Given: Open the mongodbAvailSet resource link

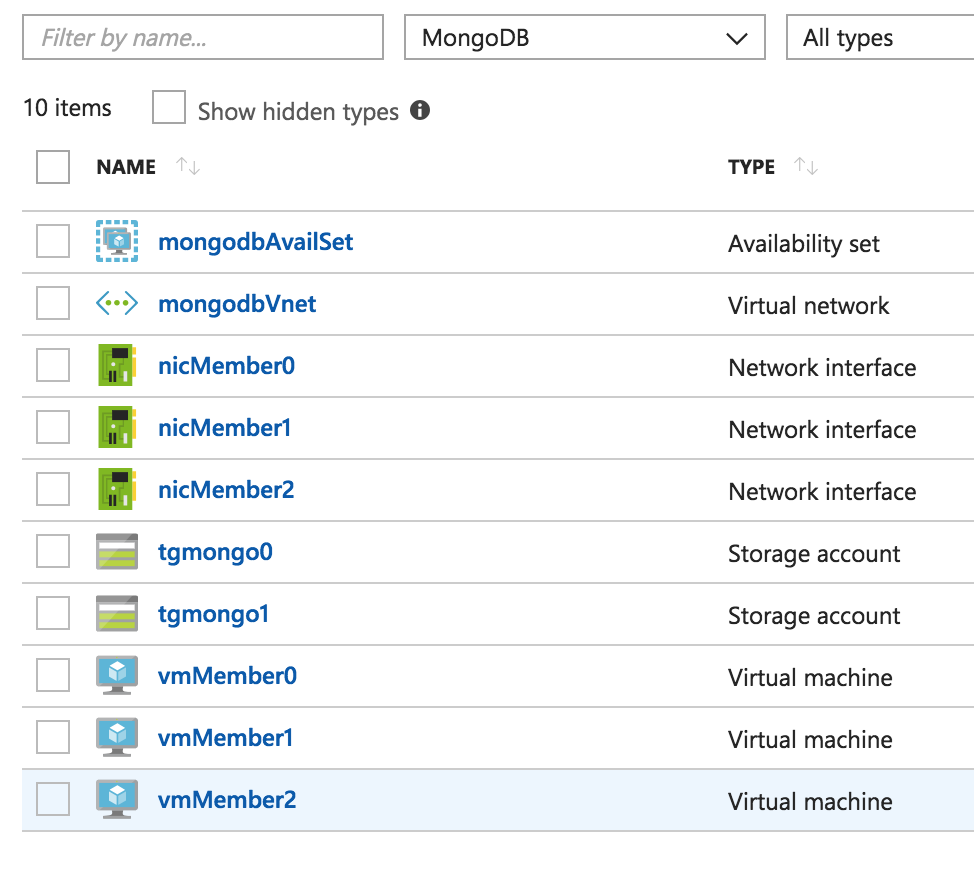Looking at the screenshot, I should pos(255,242).
